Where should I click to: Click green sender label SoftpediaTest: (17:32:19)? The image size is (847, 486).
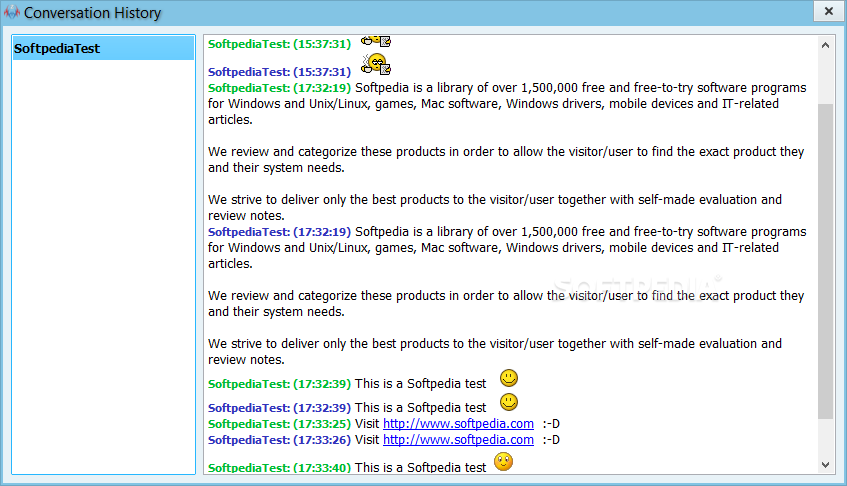279,88
